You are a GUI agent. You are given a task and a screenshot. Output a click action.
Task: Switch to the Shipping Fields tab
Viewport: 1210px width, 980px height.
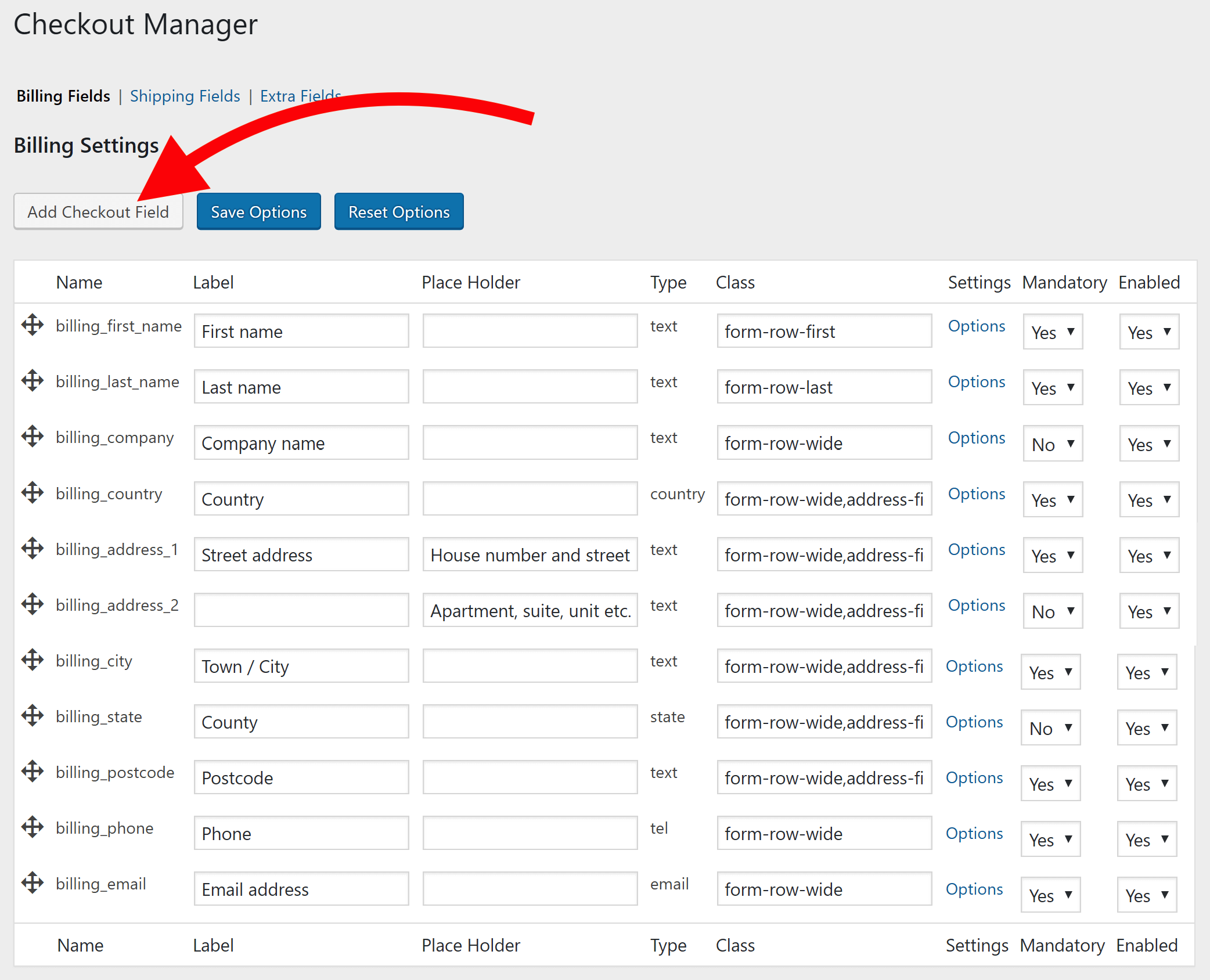click(185, 96)
